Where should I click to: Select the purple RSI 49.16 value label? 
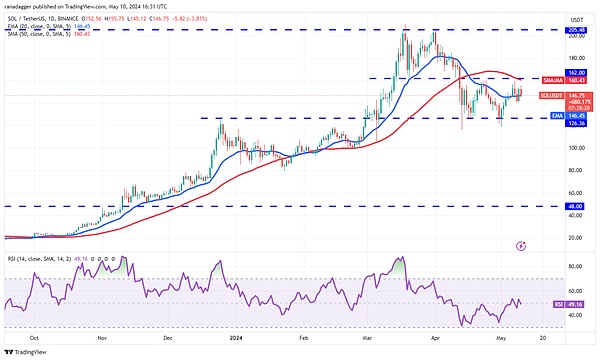coord(569,304)
